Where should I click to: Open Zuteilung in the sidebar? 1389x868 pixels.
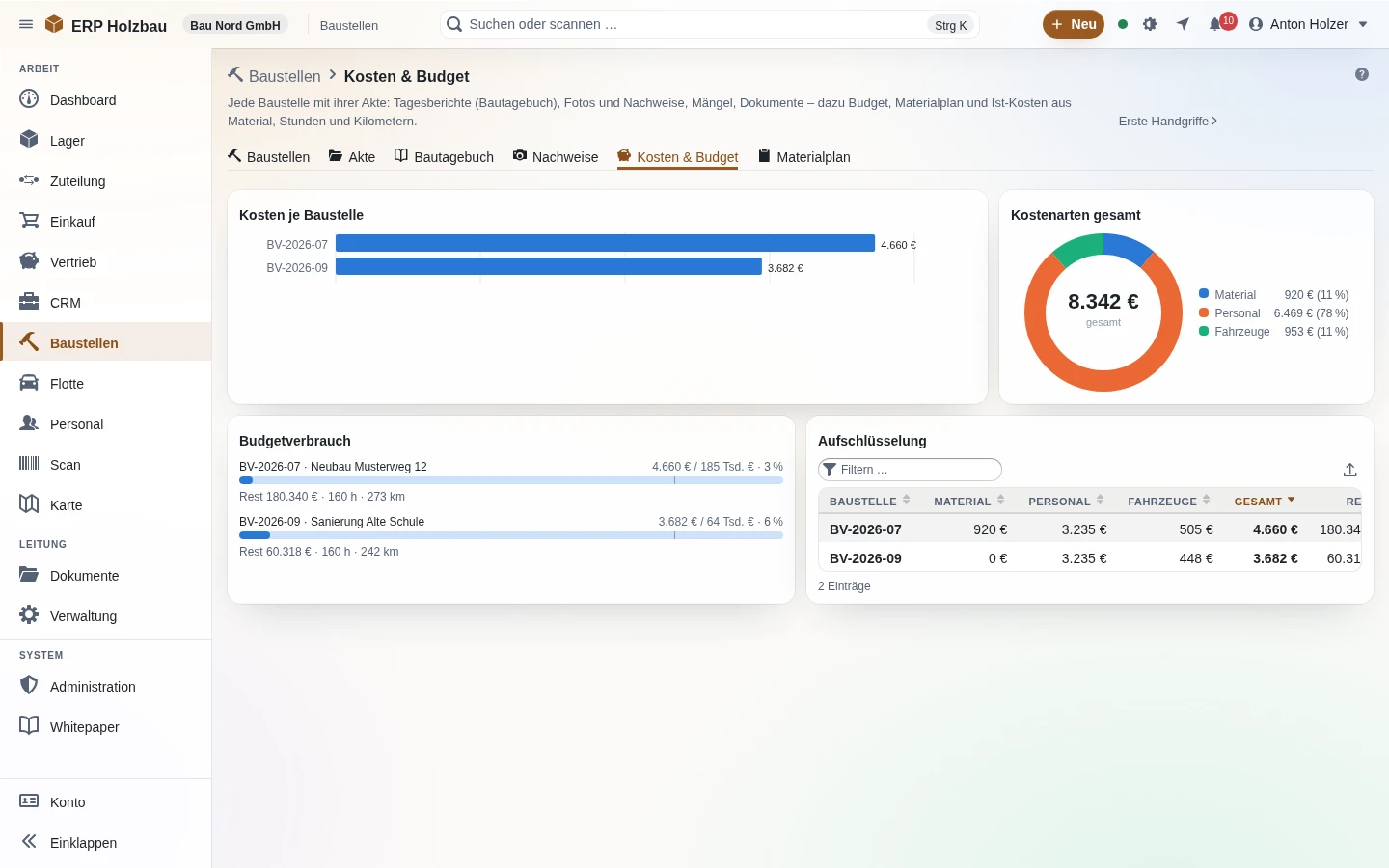pyautogui.click(x=106, y=180)
